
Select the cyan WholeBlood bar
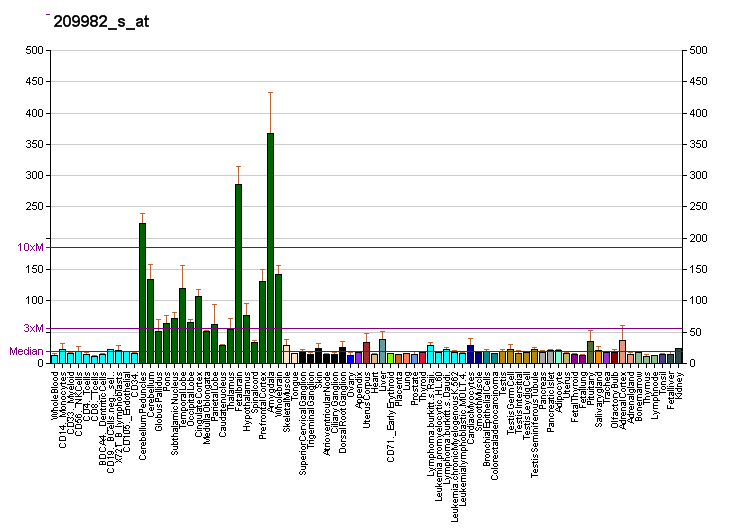(54, 358)
